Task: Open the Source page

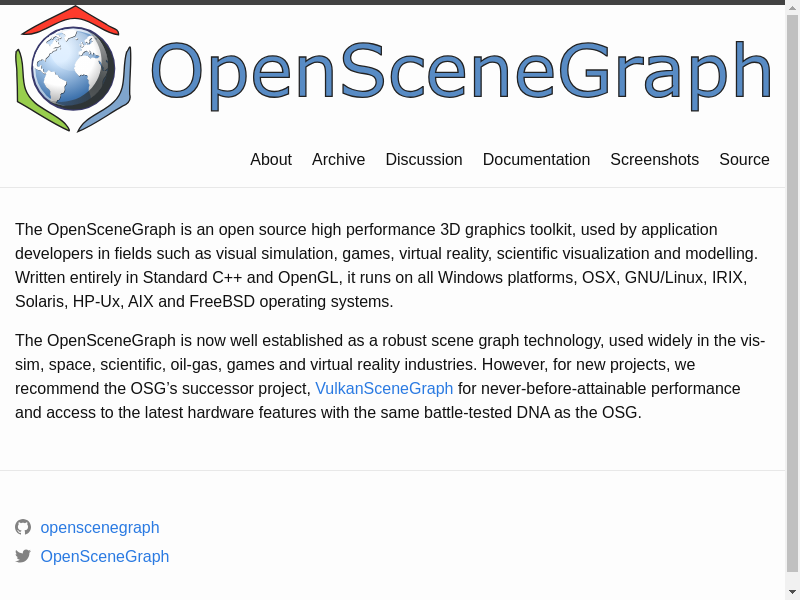Action: [744, 160]
